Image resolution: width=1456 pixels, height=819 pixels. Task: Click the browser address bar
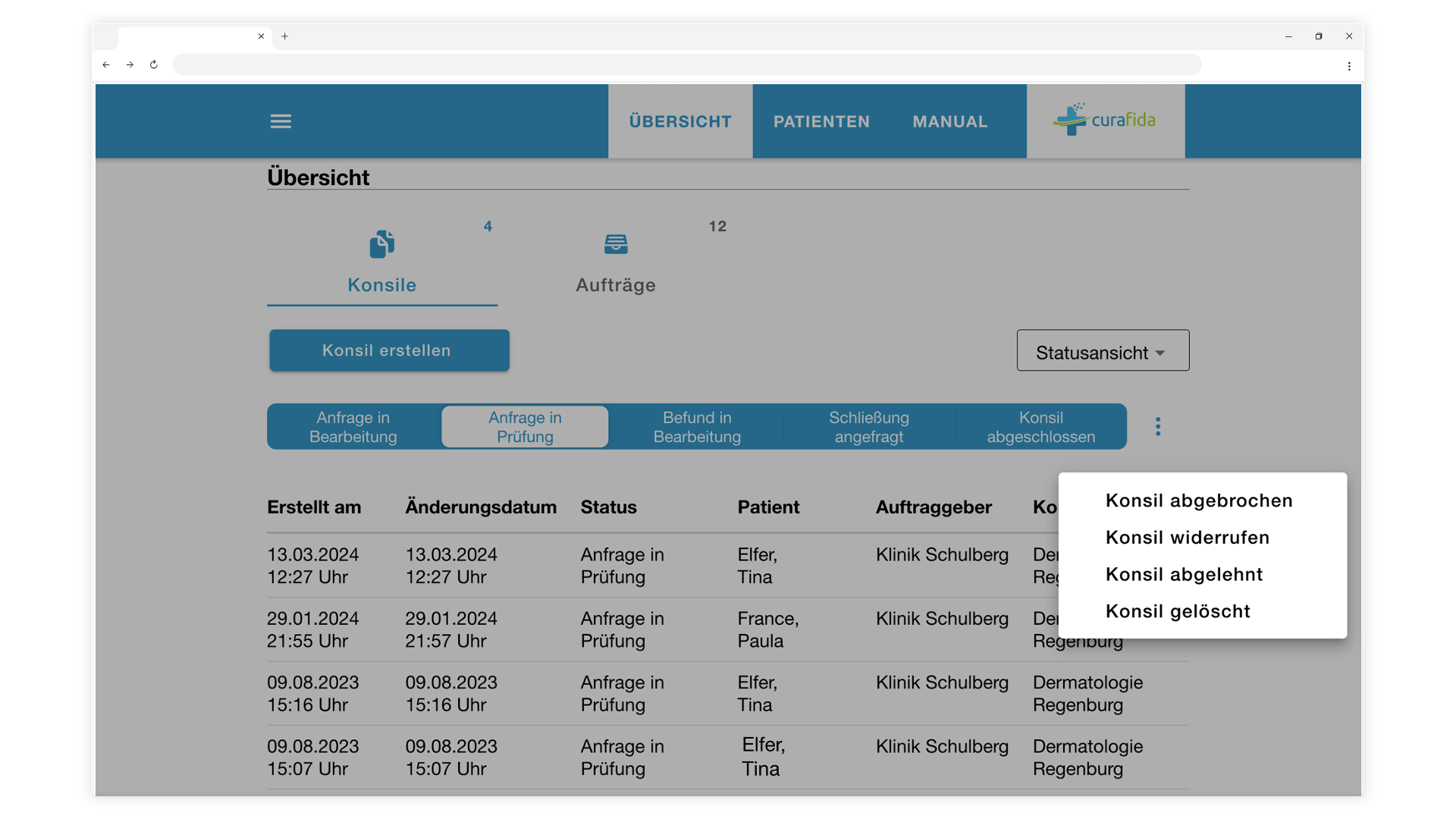pyautogui.click(x=686, y=64)
